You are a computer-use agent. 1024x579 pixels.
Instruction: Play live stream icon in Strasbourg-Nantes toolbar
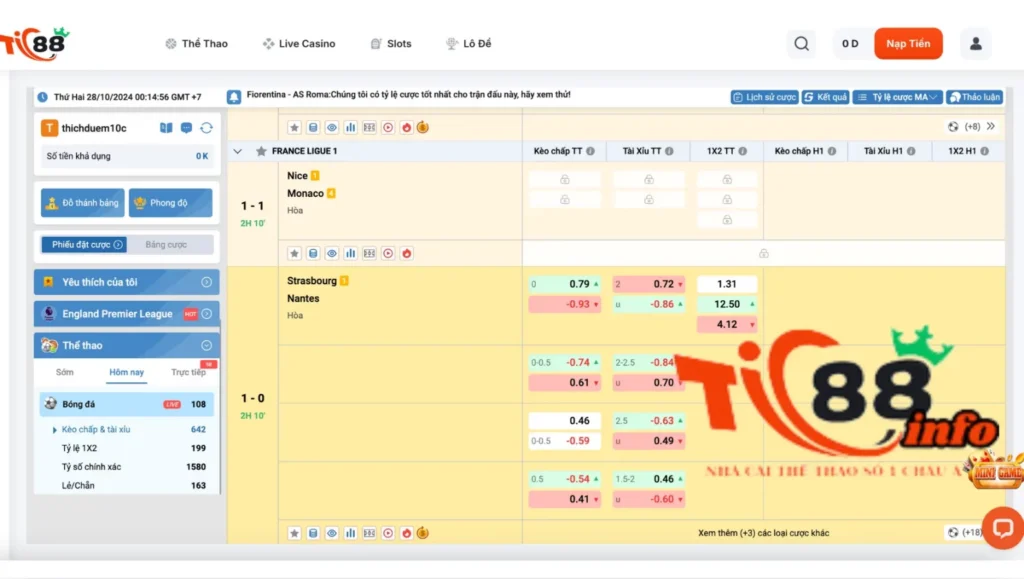[388, 533]
